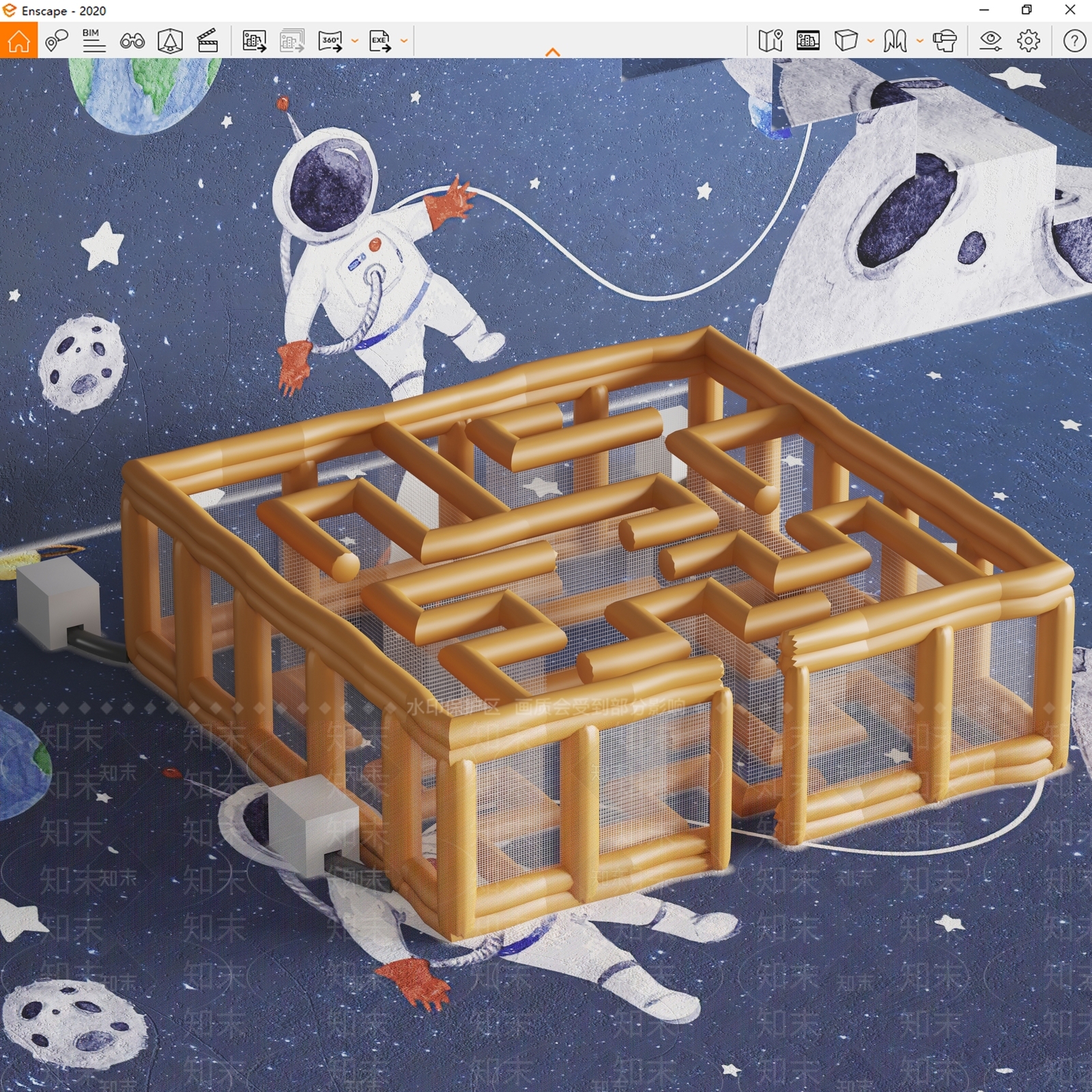Image resolution: width=1092 pixels, height=1092 pixels.
Task: Export an EXE standalone file
Action: point(379,41)
